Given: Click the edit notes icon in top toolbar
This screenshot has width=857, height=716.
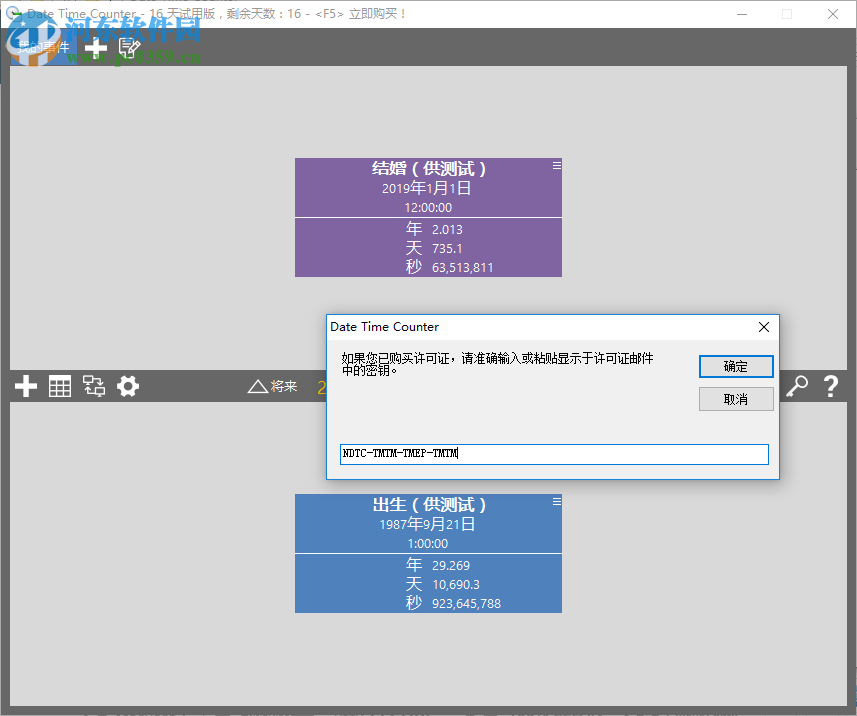Looking at the screenshot, I should (x=130, y=48).
